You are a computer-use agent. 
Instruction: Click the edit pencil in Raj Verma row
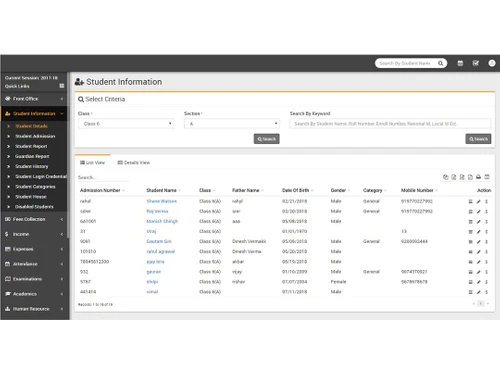coord(478,211)
